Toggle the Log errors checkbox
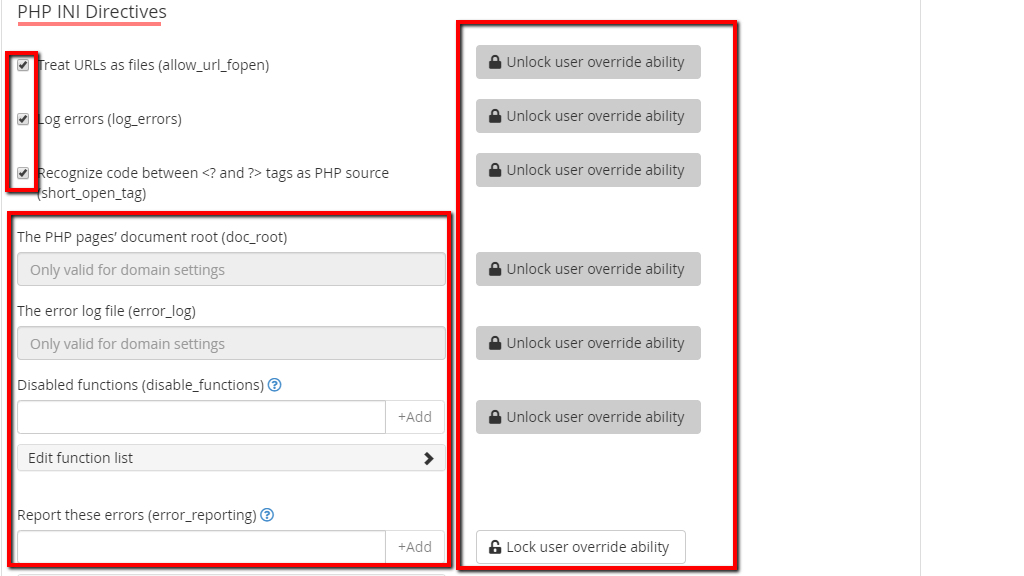This screenshot has width=1024, height=576. [x=23, y=119]
